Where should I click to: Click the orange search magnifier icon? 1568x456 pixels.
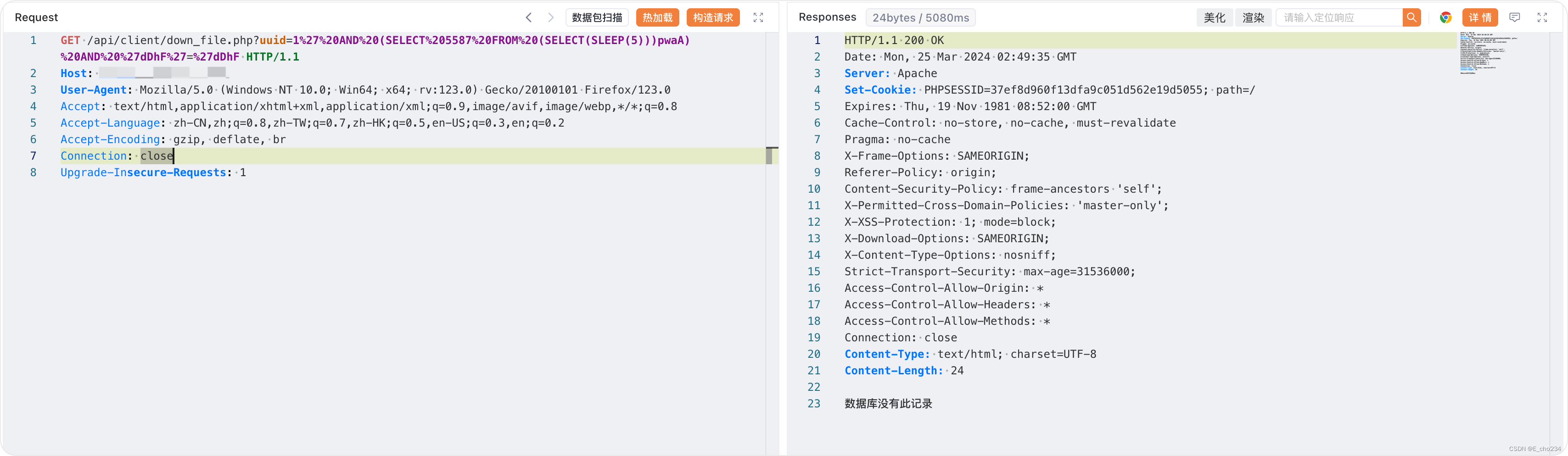(x=1411, y=17)
